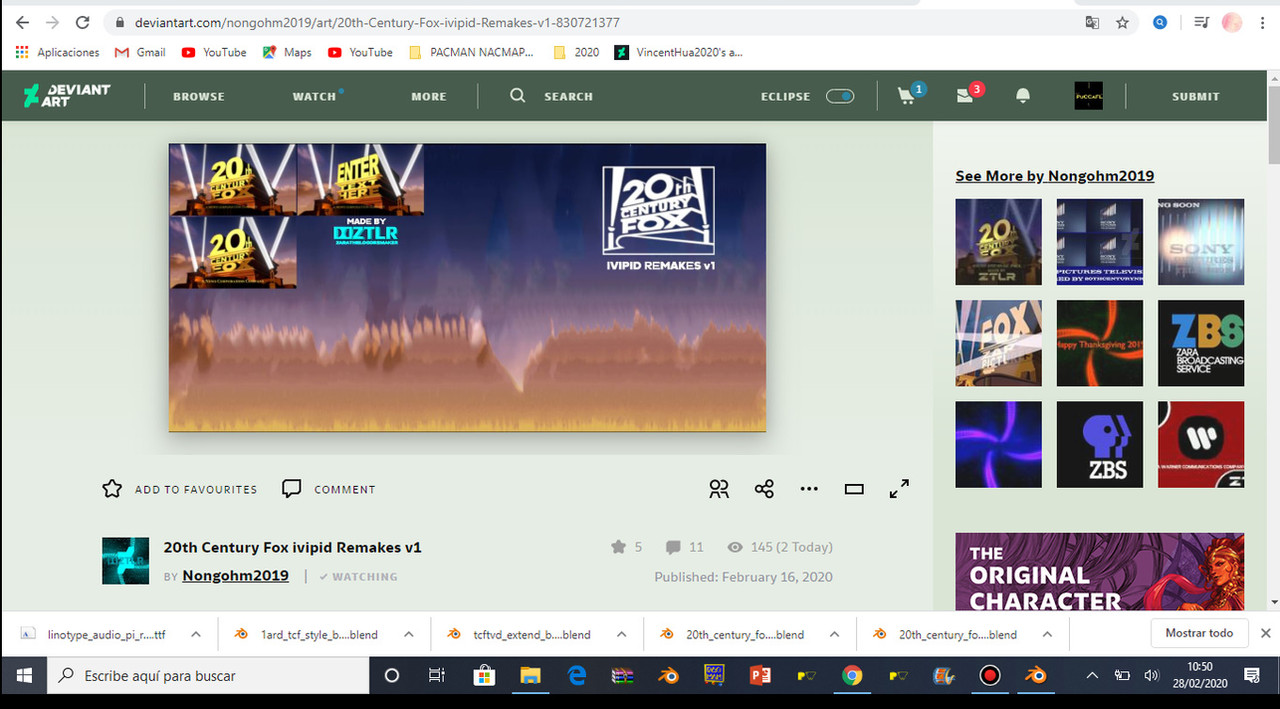The height and width of the screenshot is (709, 1280).
Task: Open Nongohm2019 author profile link
Action: coord(235,576)
